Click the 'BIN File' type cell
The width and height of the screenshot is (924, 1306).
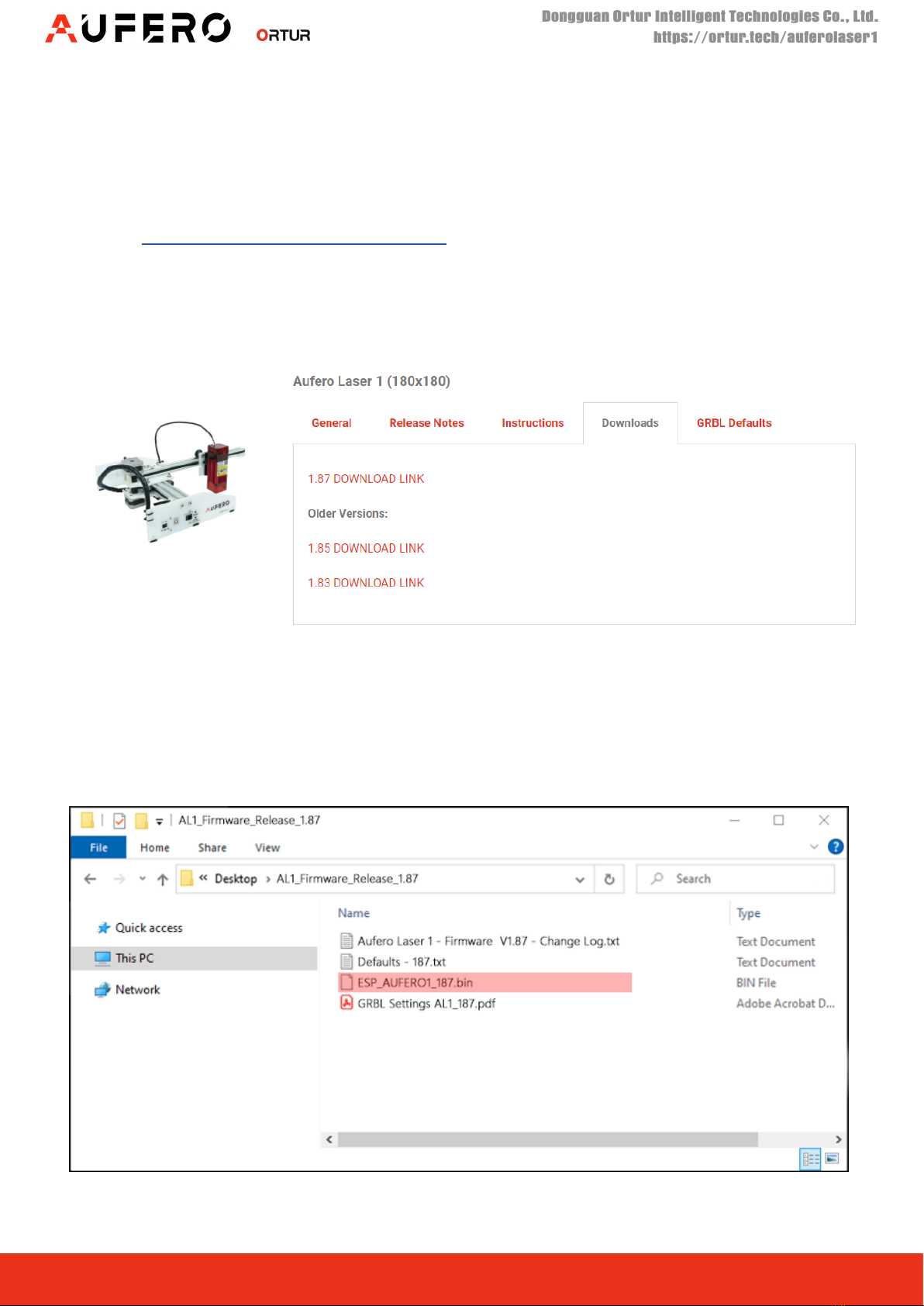[756, 983]
